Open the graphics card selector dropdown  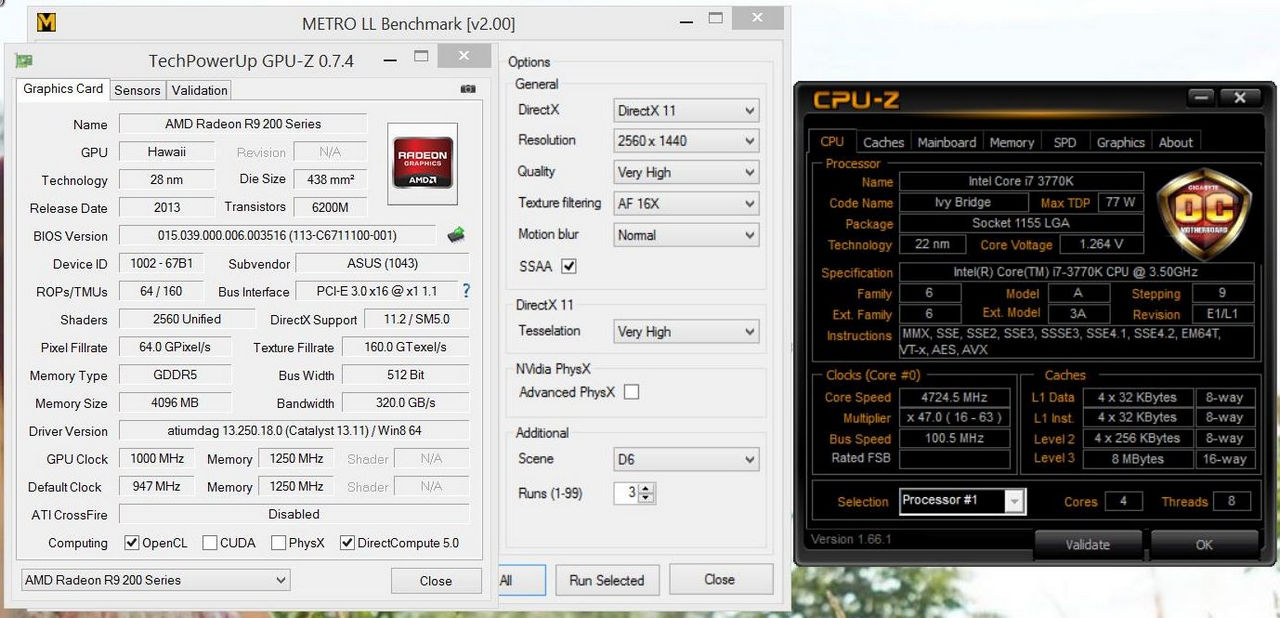[x=155, y=580]
